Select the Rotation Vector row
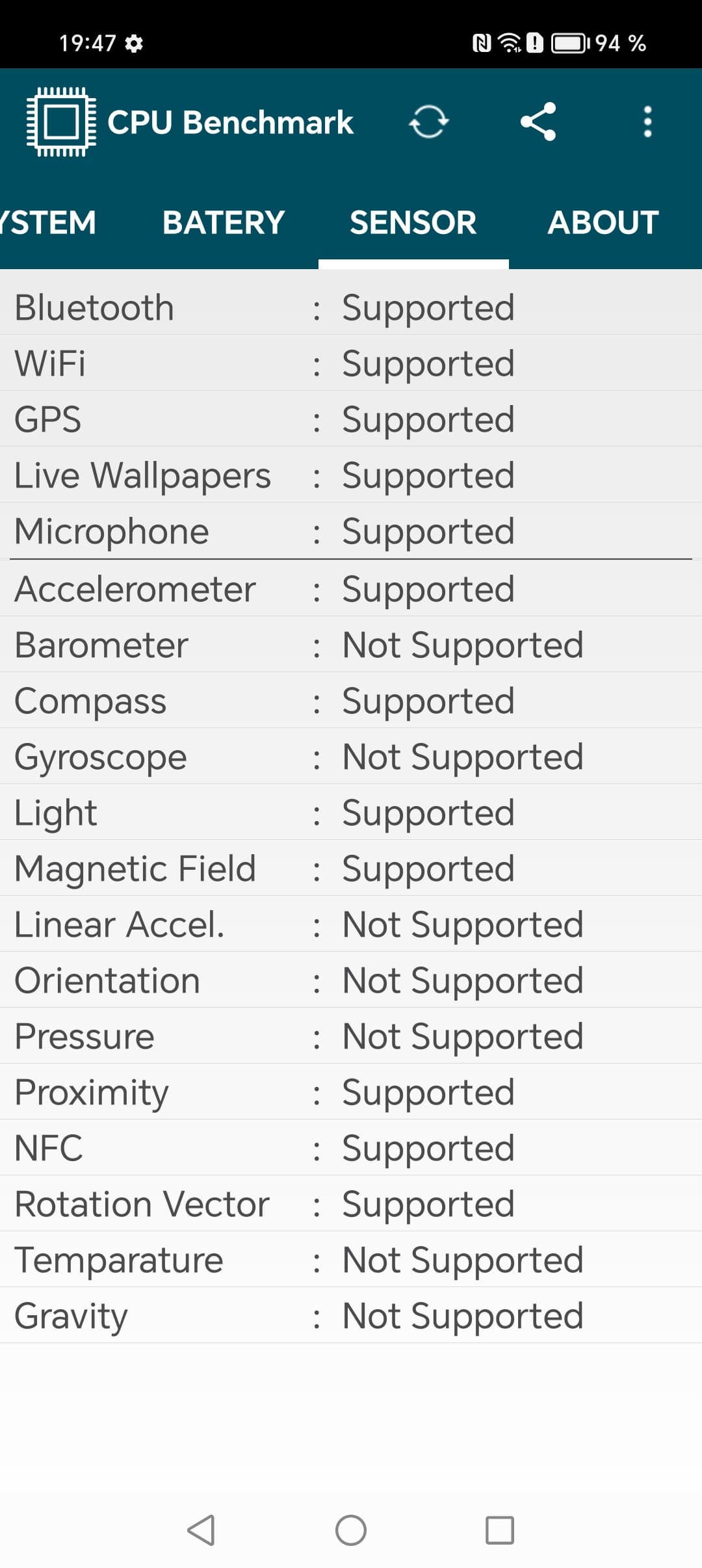 coord(351,1204)
